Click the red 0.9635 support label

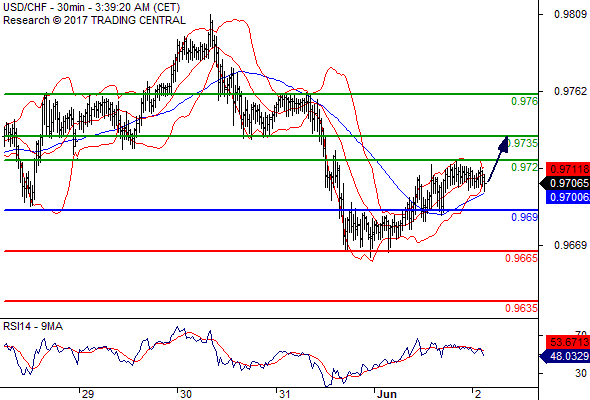(x=521, y=308)
